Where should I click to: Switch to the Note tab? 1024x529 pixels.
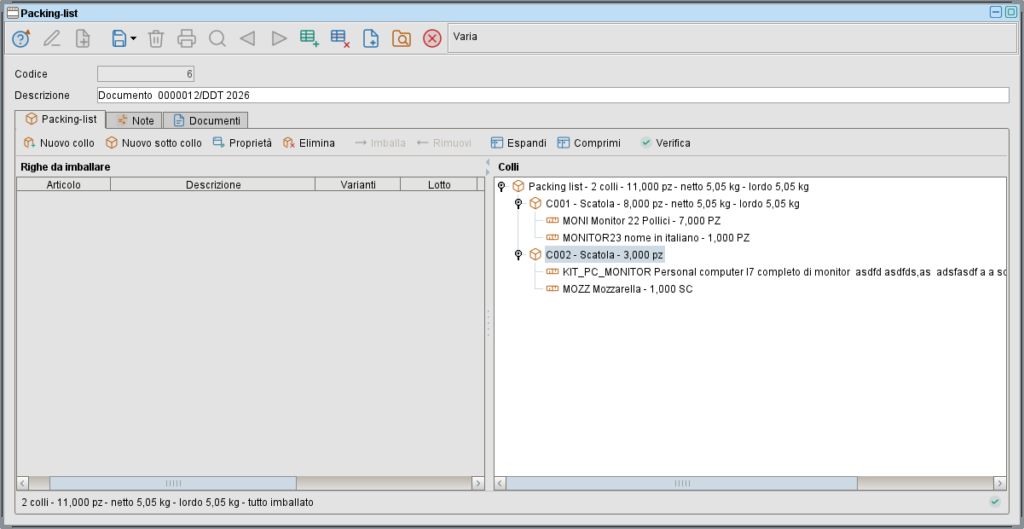pos(135,120)
